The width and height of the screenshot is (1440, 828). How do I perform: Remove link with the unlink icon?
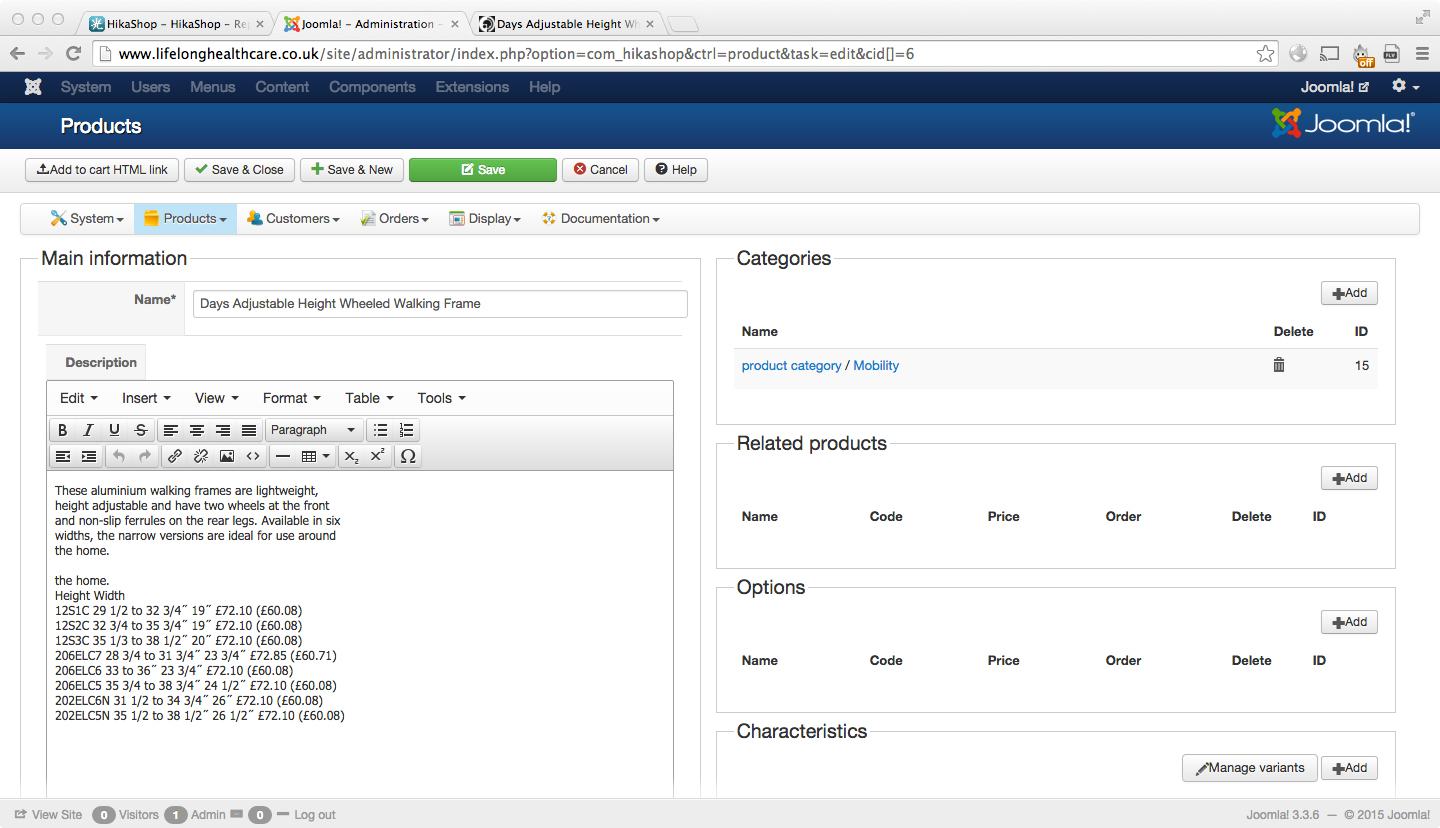pos(201,456)
